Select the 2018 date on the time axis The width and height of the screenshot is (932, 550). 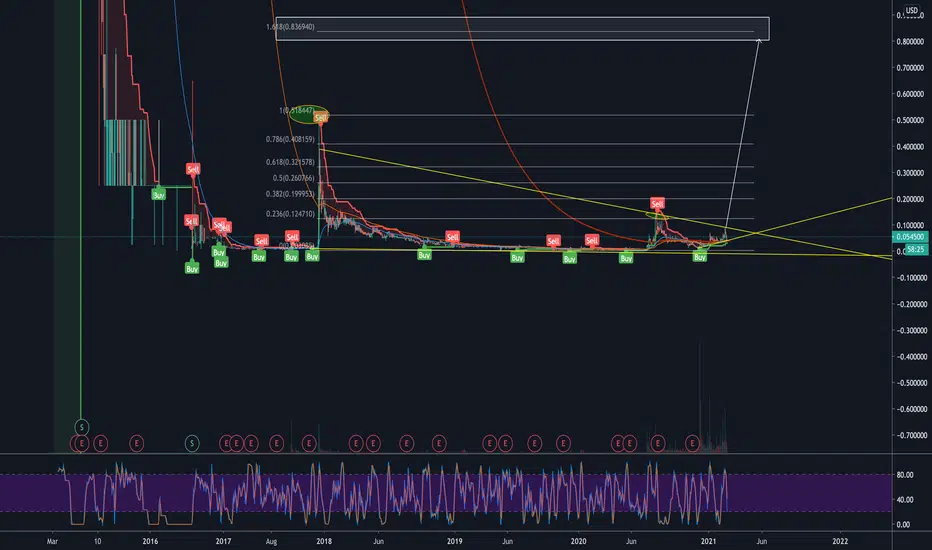(x=324, y=541)
